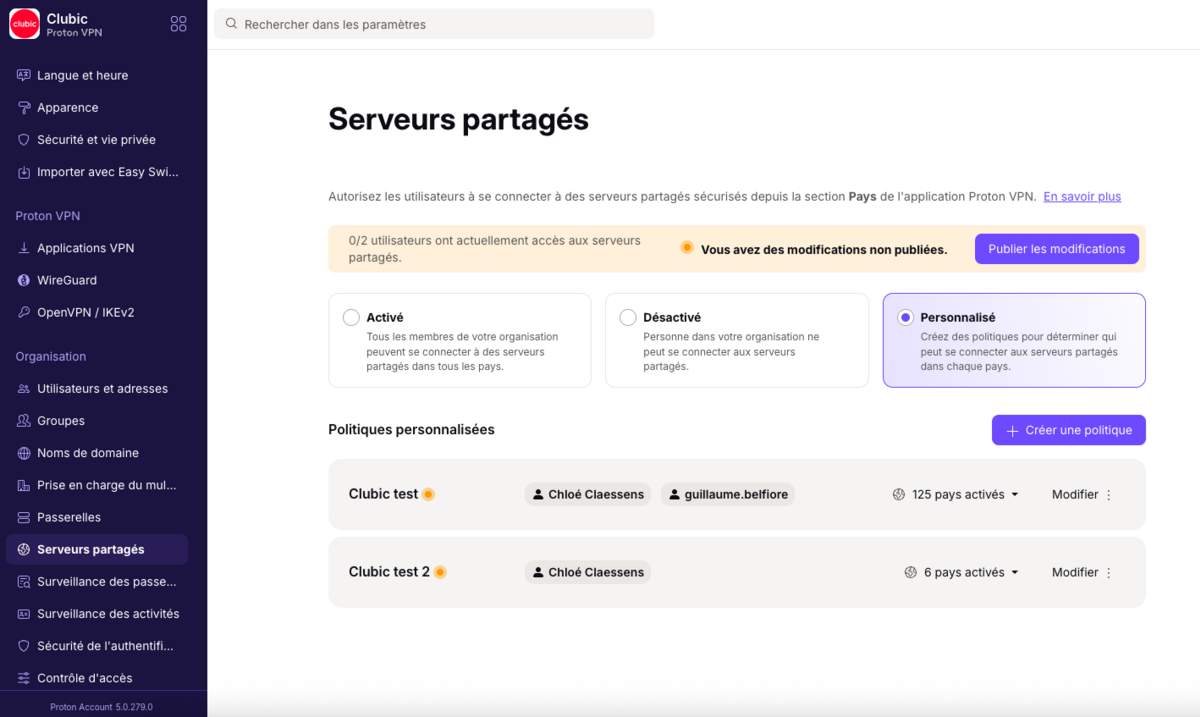Open the three-dot menu for Clubic test
Viewport: 1200px width, 717px height.
tap(1109, 495)
